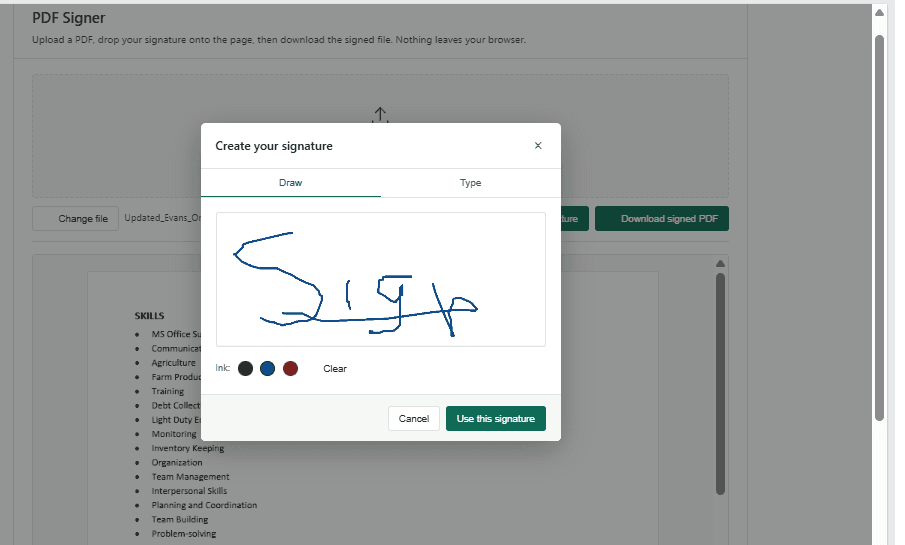Click 'Planning and Coordination' list item
Screen dimensions: 905x545
coord(204,505)
